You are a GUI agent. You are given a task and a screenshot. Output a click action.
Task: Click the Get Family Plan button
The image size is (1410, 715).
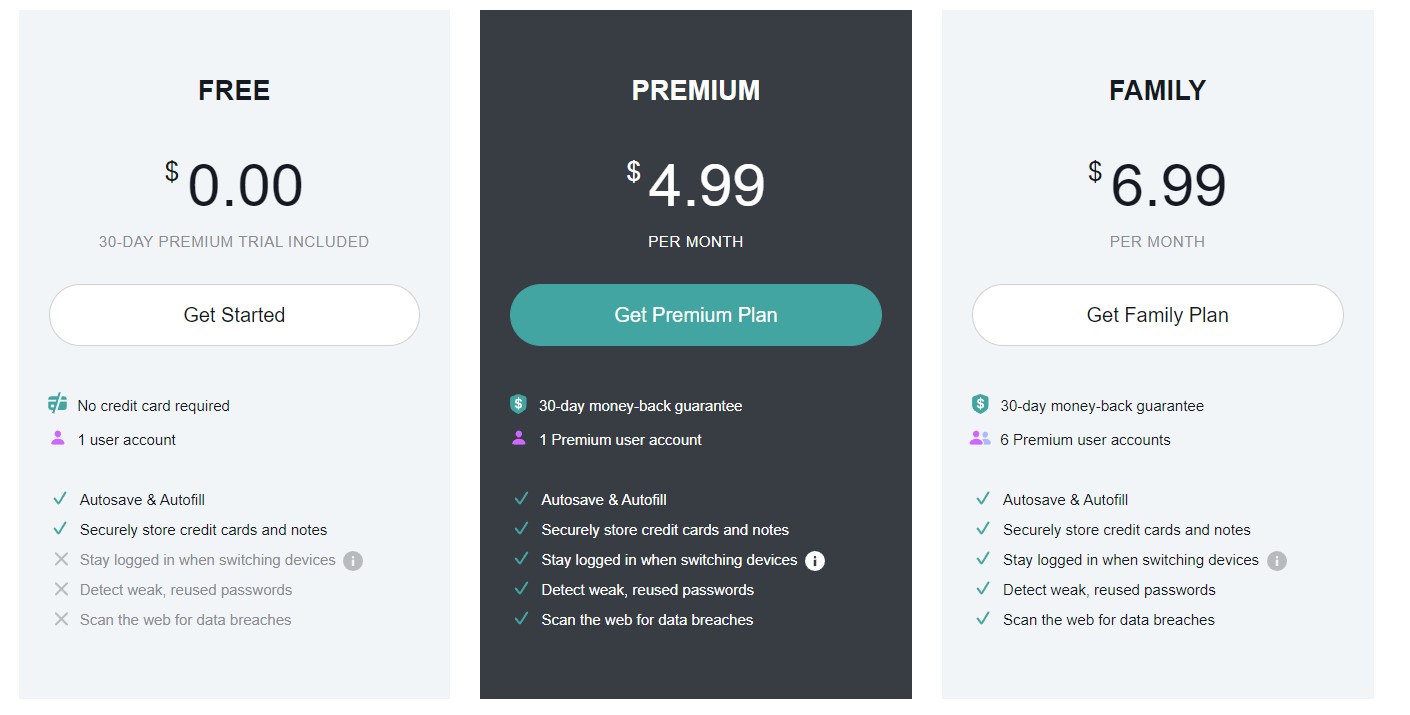pyautogui.click(x=1157, y=315)
